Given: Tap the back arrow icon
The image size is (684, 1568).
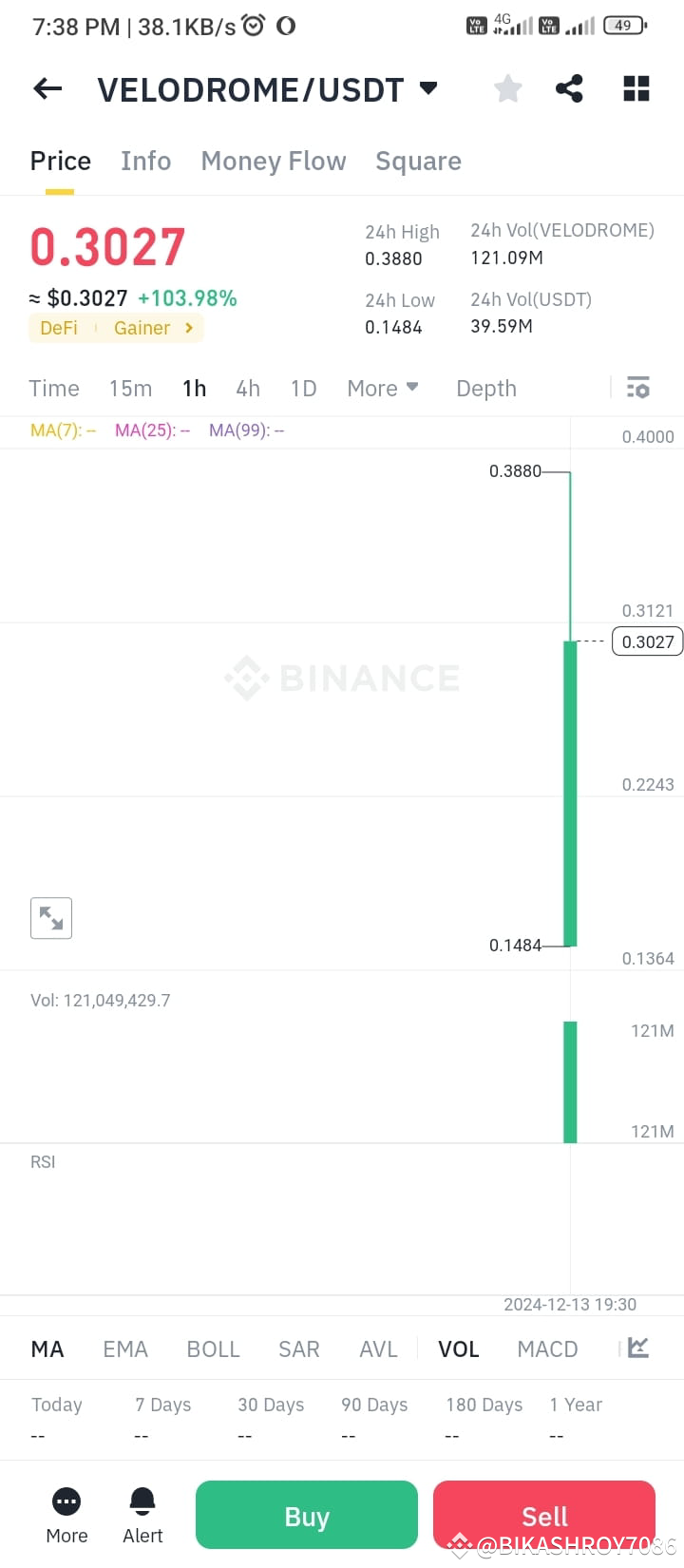Looking at the screenshot, I should point(47,89).
